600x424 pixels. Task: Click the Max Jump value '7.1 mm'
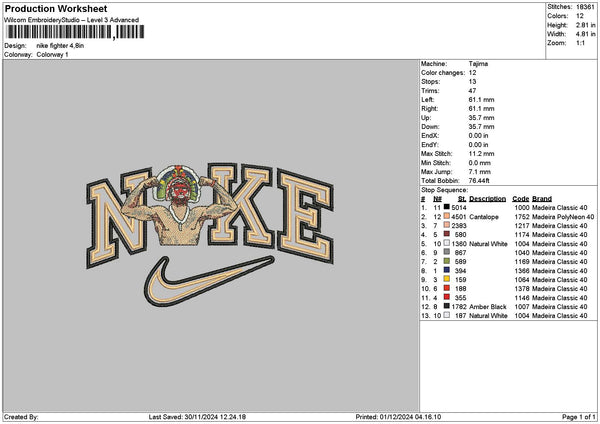tap(480, 172)
